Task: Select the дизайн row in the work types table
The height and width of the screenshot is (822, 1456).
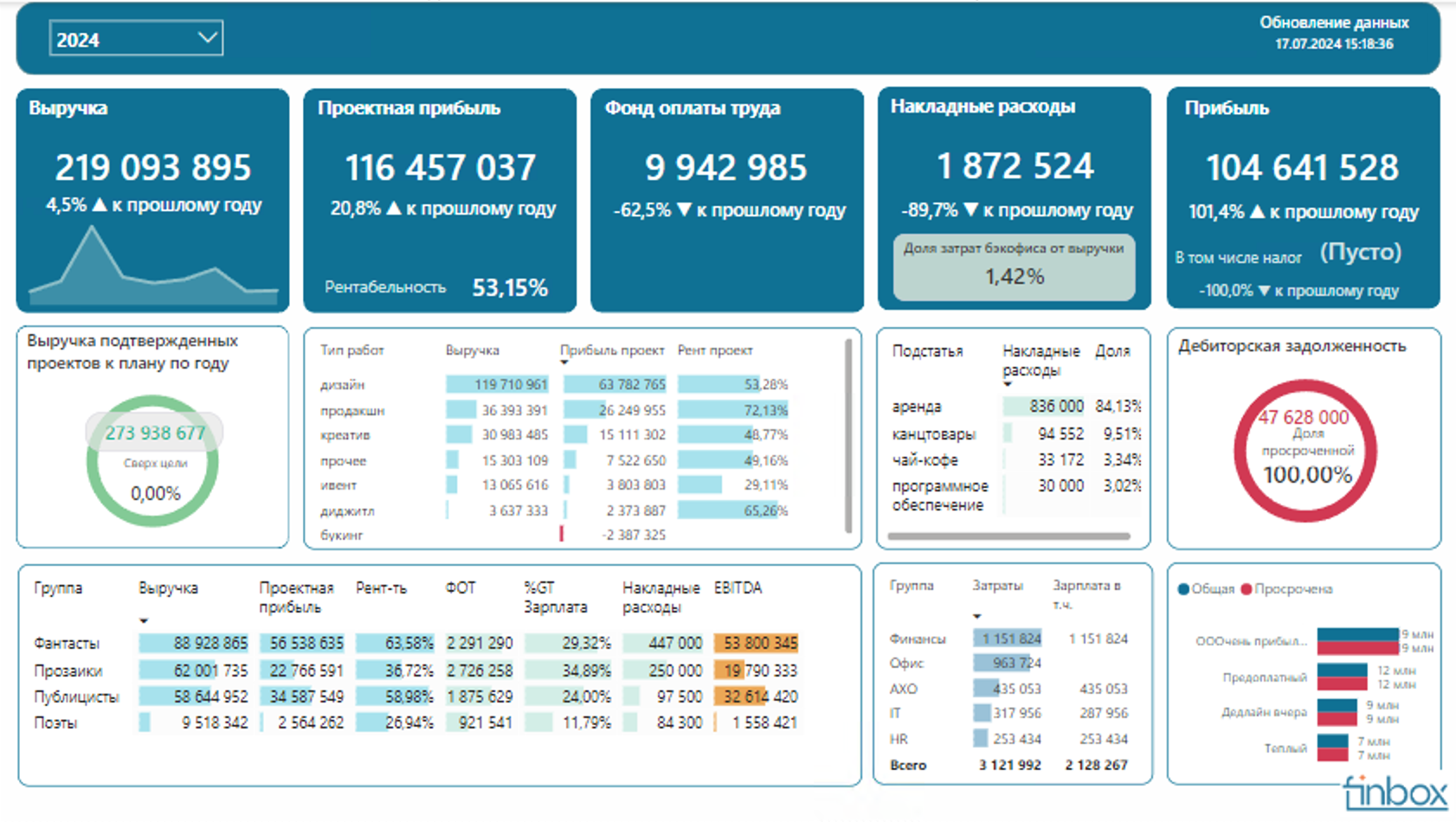Action: pyautogui.click(x=554, y=384)
